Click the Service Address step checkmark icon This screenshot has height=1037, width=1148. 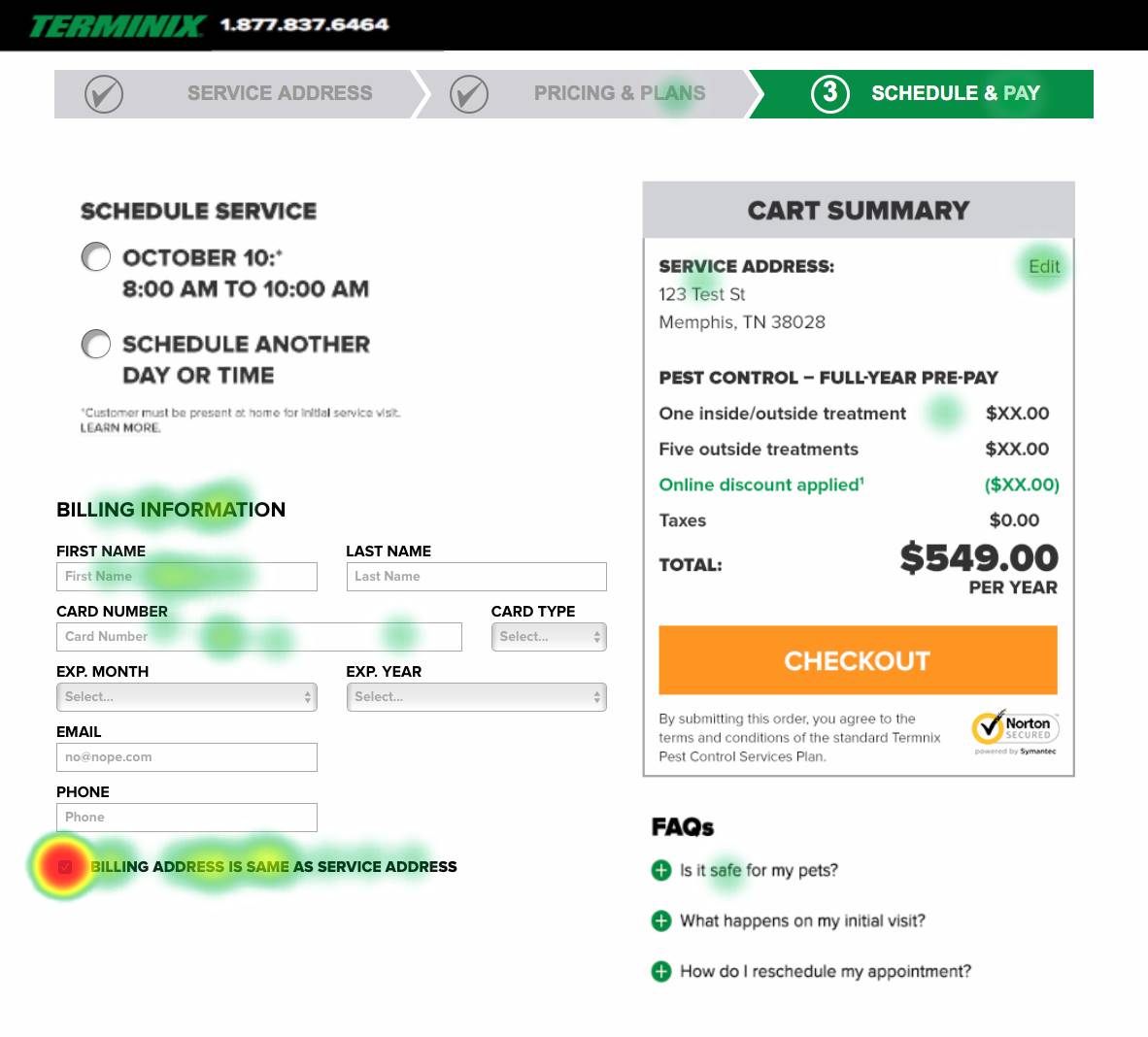click(104, 94)
